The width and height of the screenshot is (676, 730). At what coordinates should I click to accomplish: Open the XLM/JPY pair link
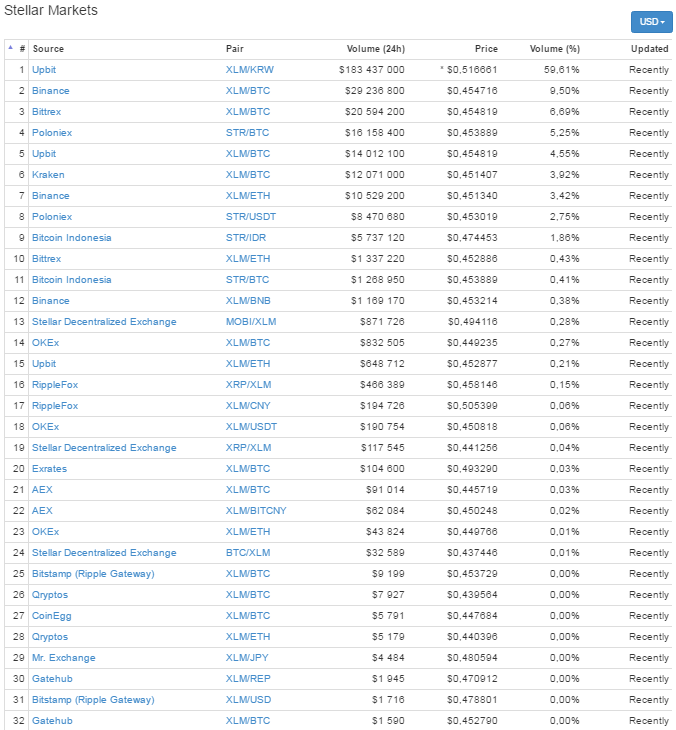point(247,657)
